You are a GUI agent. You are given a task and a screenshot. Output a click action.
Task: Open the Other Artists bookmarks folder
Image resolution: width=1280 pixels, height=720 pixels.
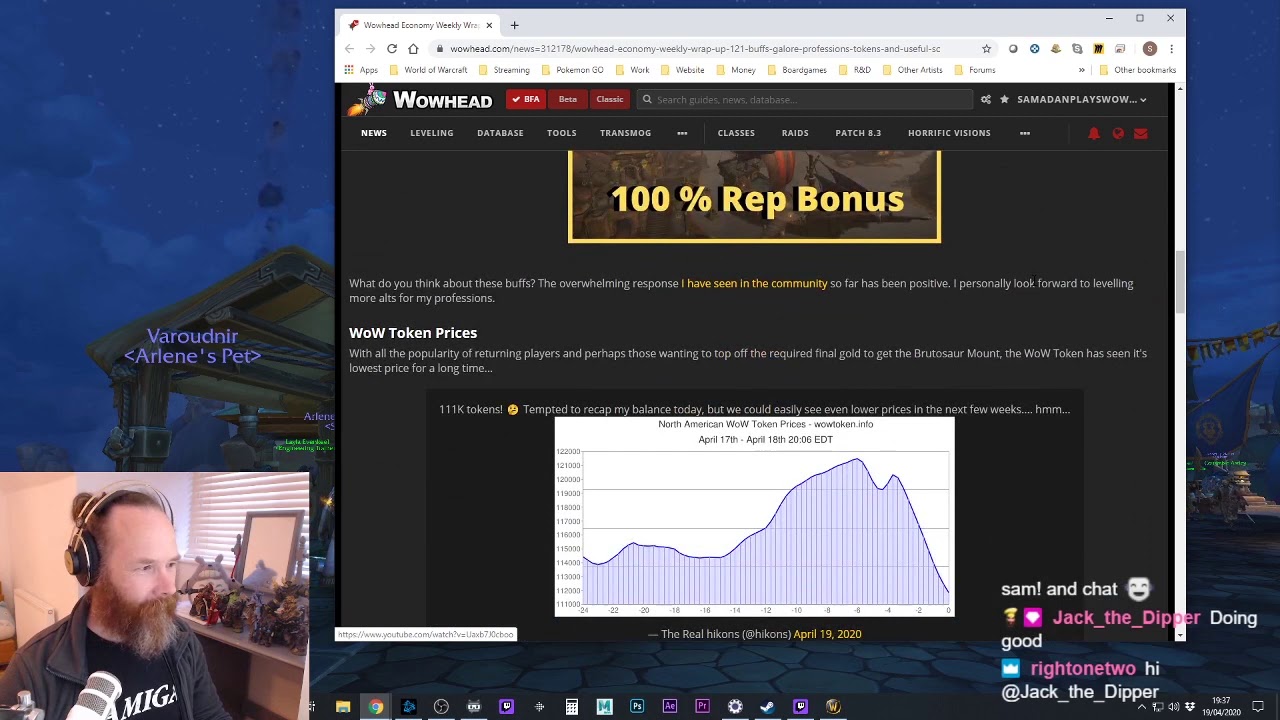click(x=912, y=70)
